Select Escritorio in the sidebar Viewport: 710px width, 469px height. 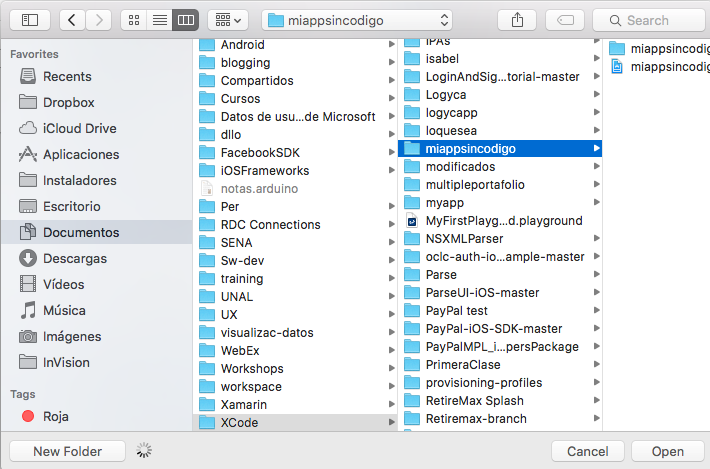coord(71,206)
